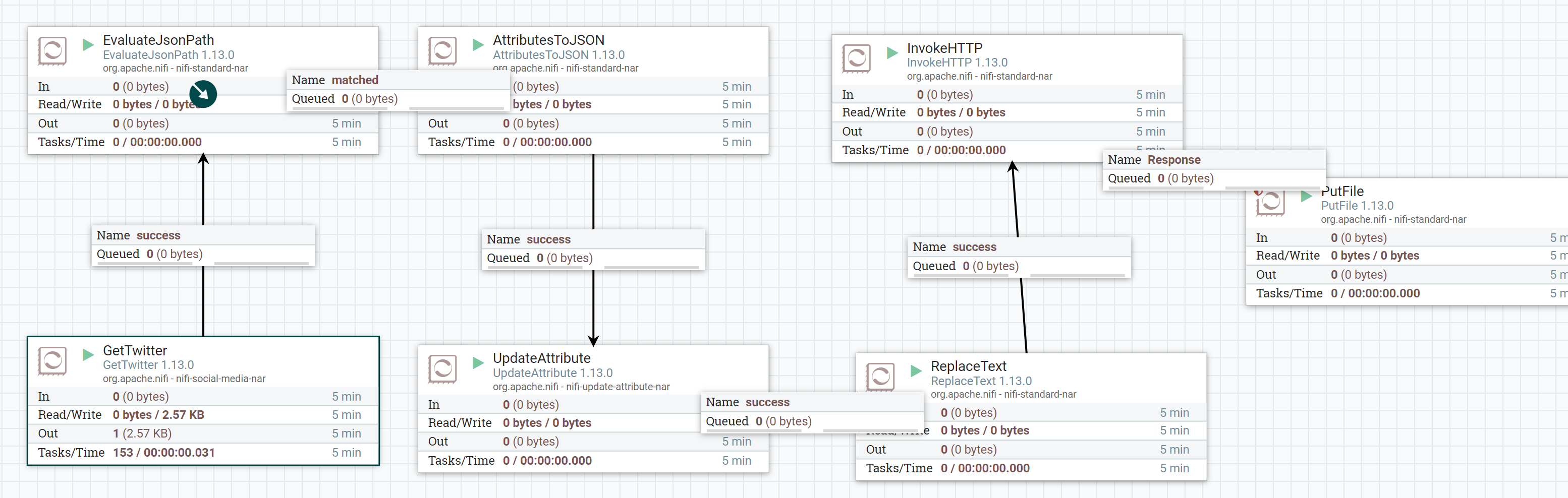1568x498 pixels.
Task: Select the success connection into EvaluateJsonPath
Action: [203, 244]
